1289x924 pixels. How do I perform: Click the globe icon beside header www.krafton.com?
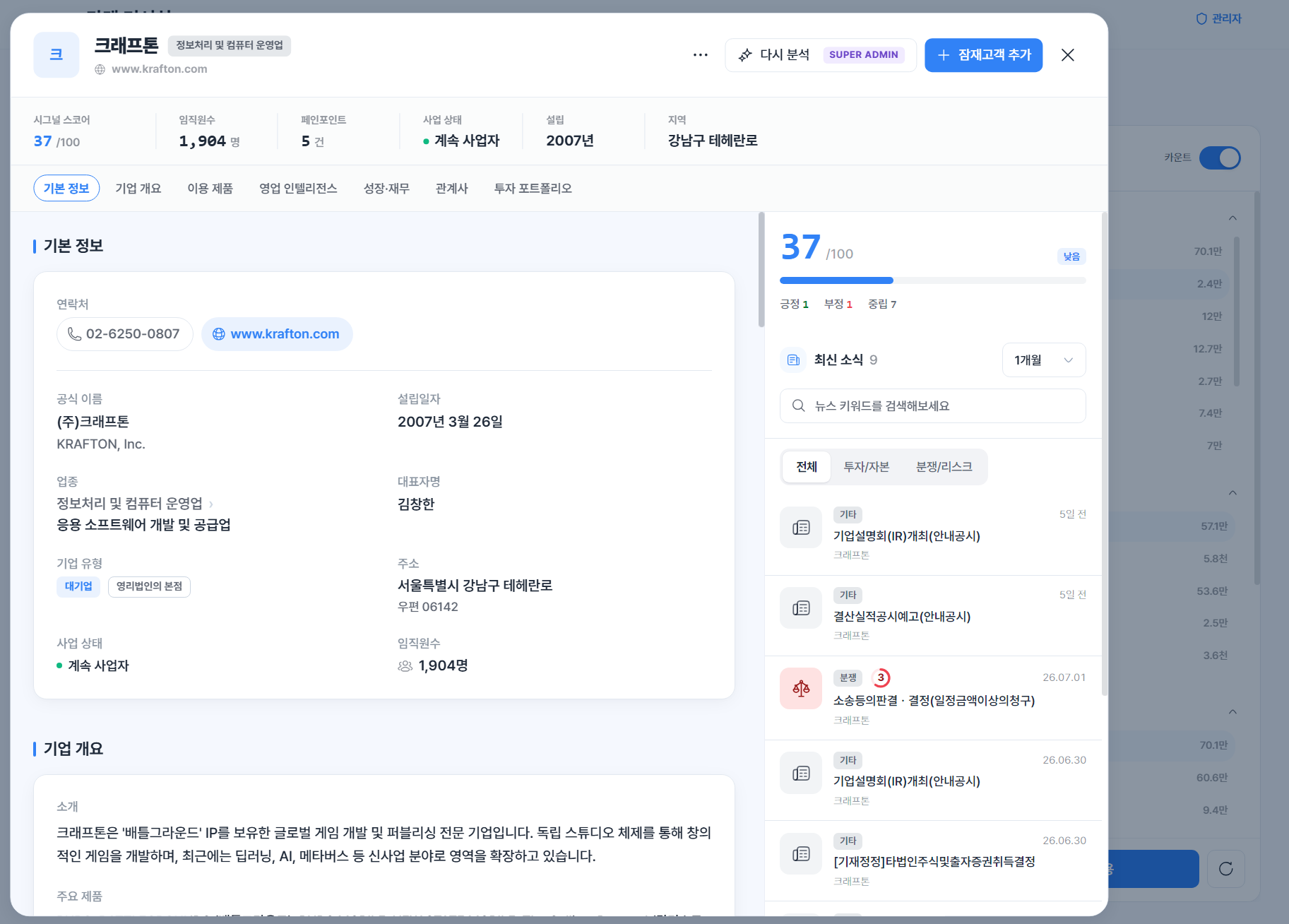pyautogui.click(x=100, y=69)
